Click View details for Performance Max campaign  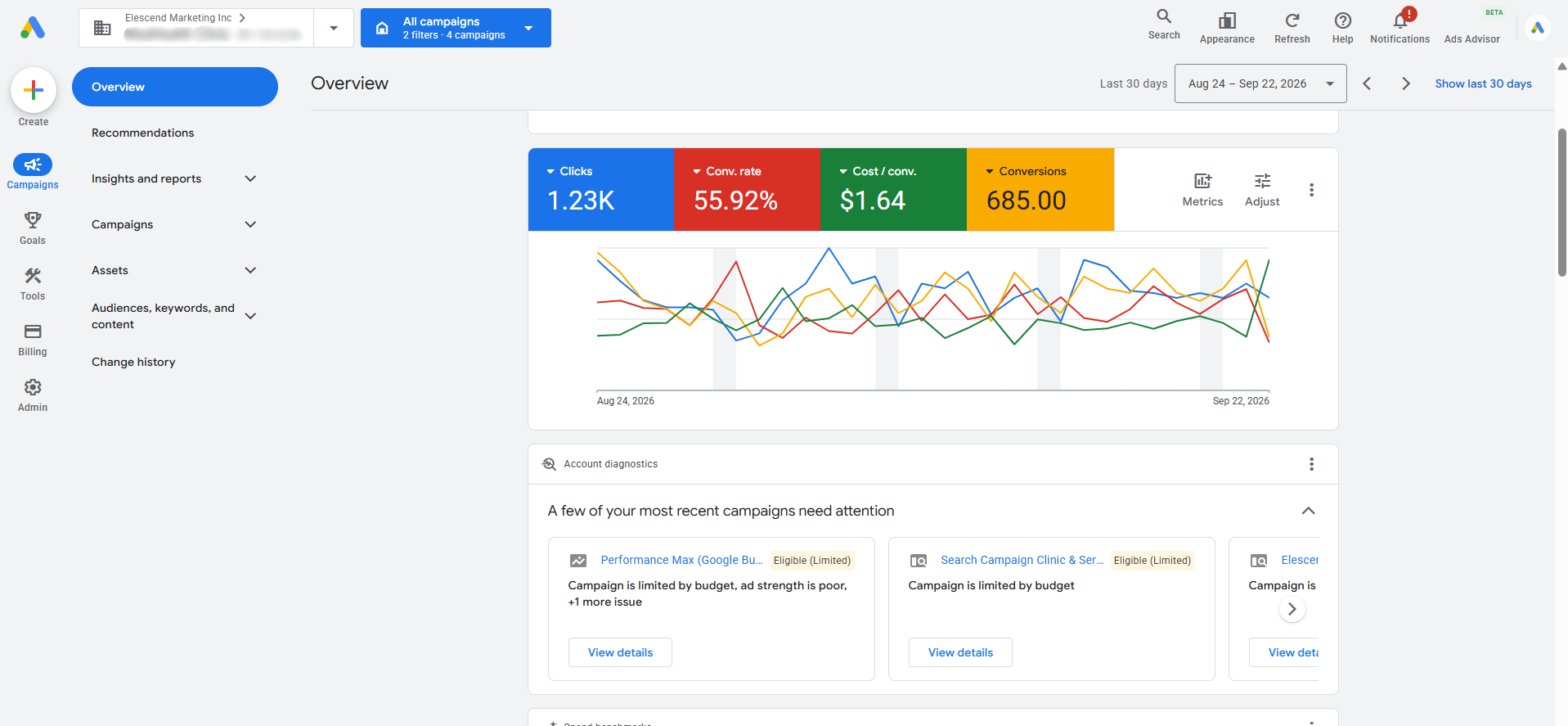620,652
